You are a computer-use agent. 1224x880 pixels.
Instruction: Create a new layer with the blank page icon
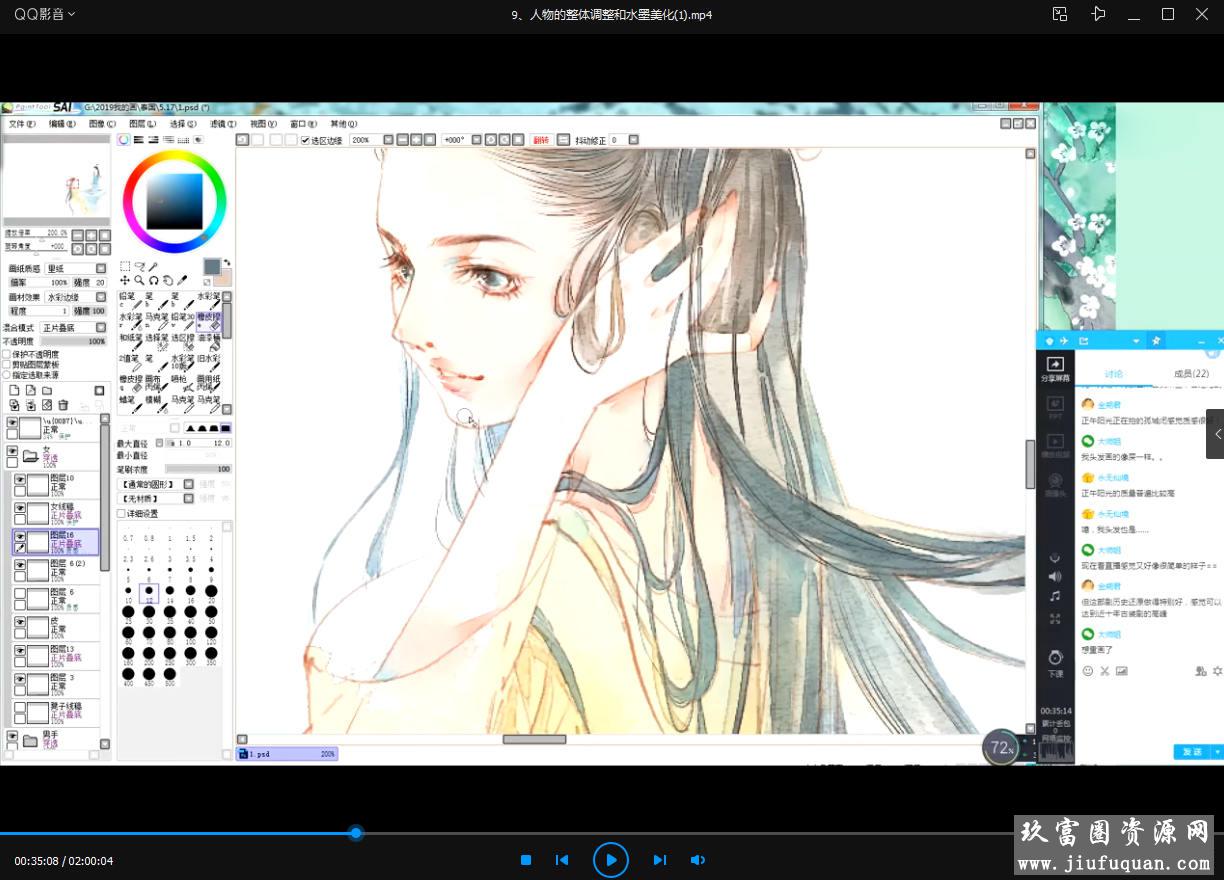click(14, 390)
